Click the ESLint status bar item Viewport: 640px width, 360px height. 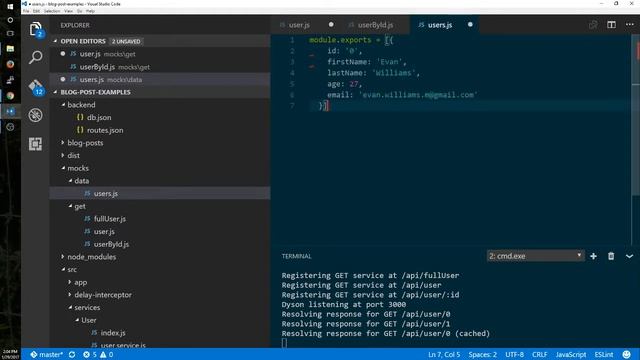click(604, 354)
